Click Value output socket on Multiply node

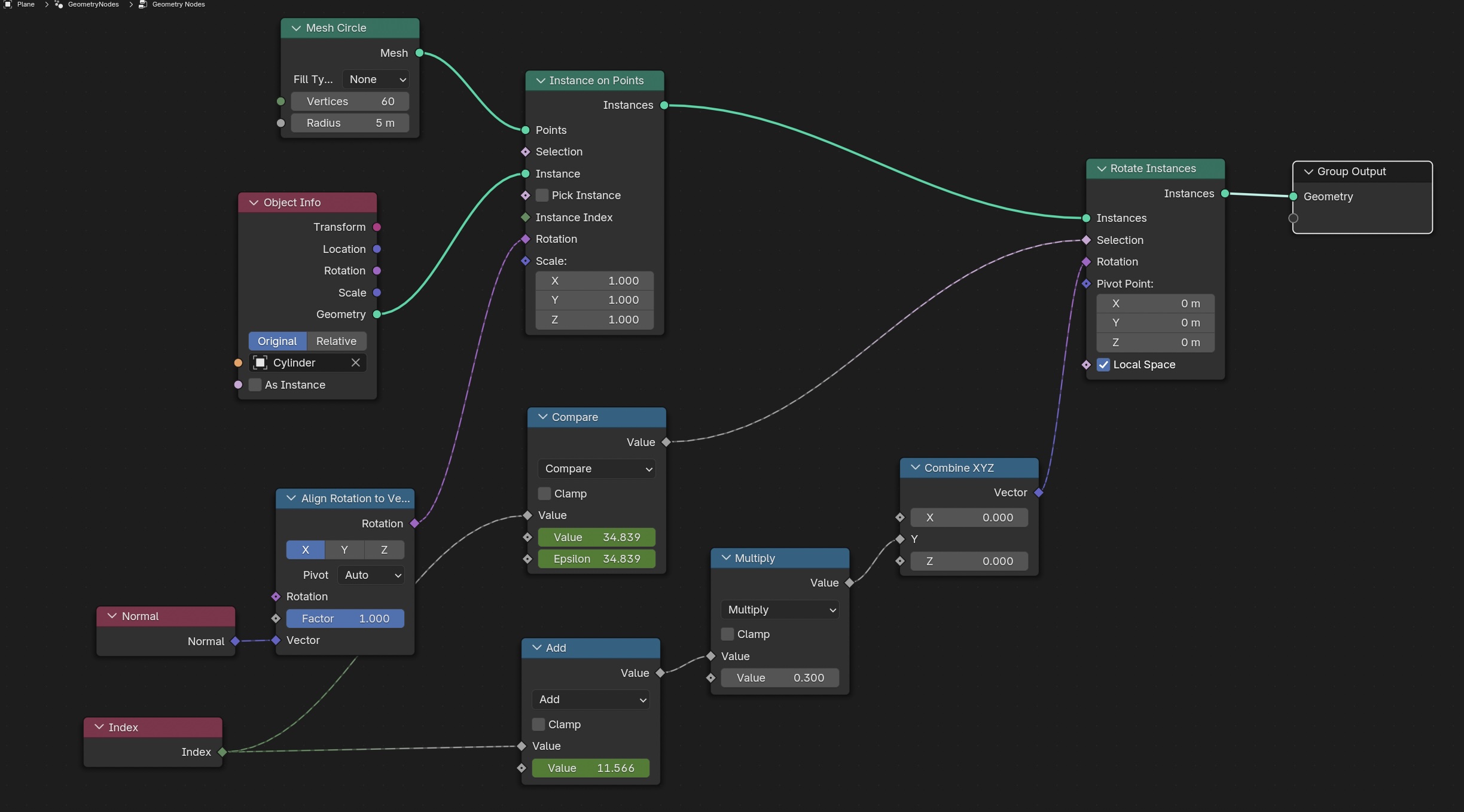[x=849, y=583]
